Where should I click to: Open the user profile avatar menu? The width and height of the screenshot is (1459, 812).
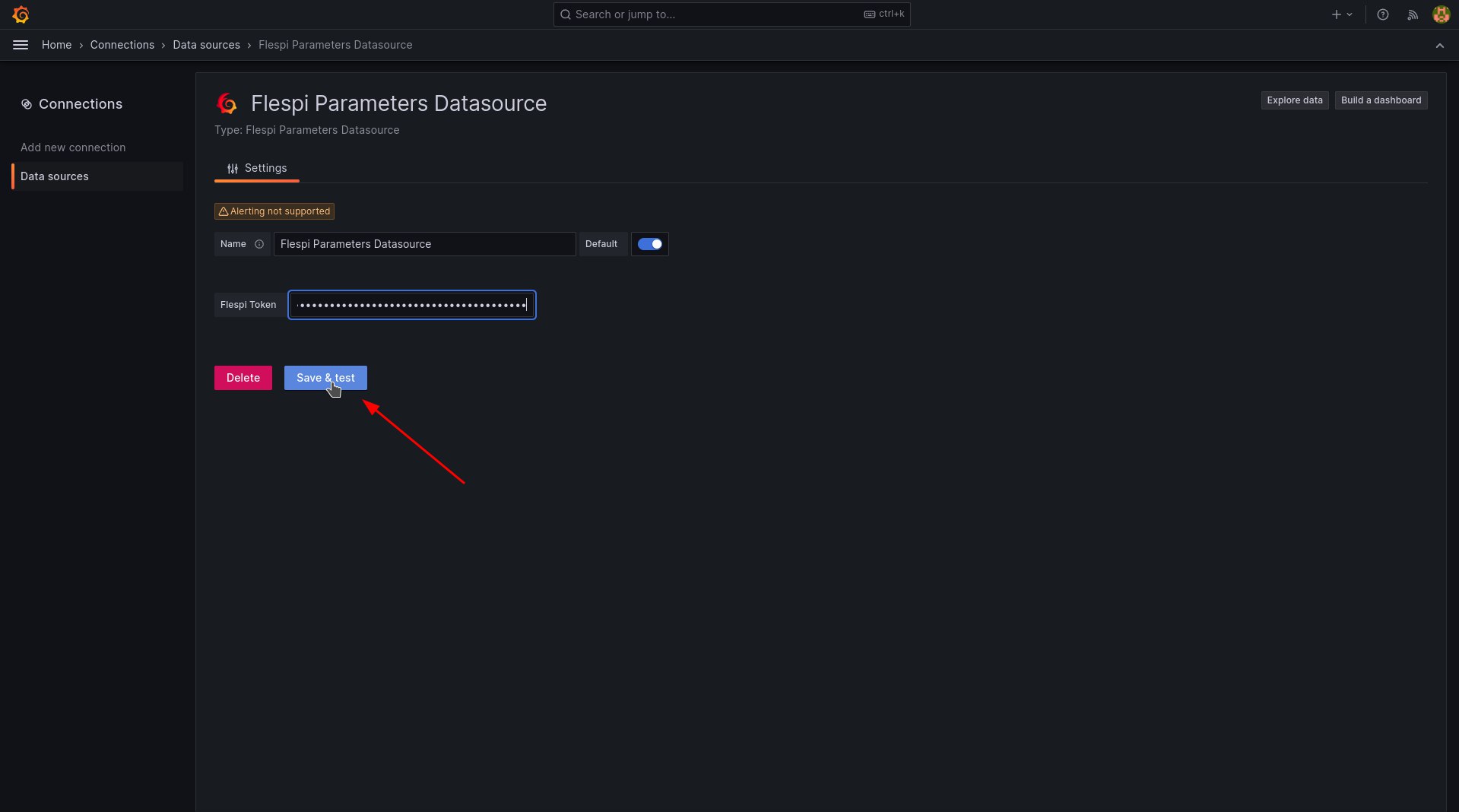(1441, 14)
